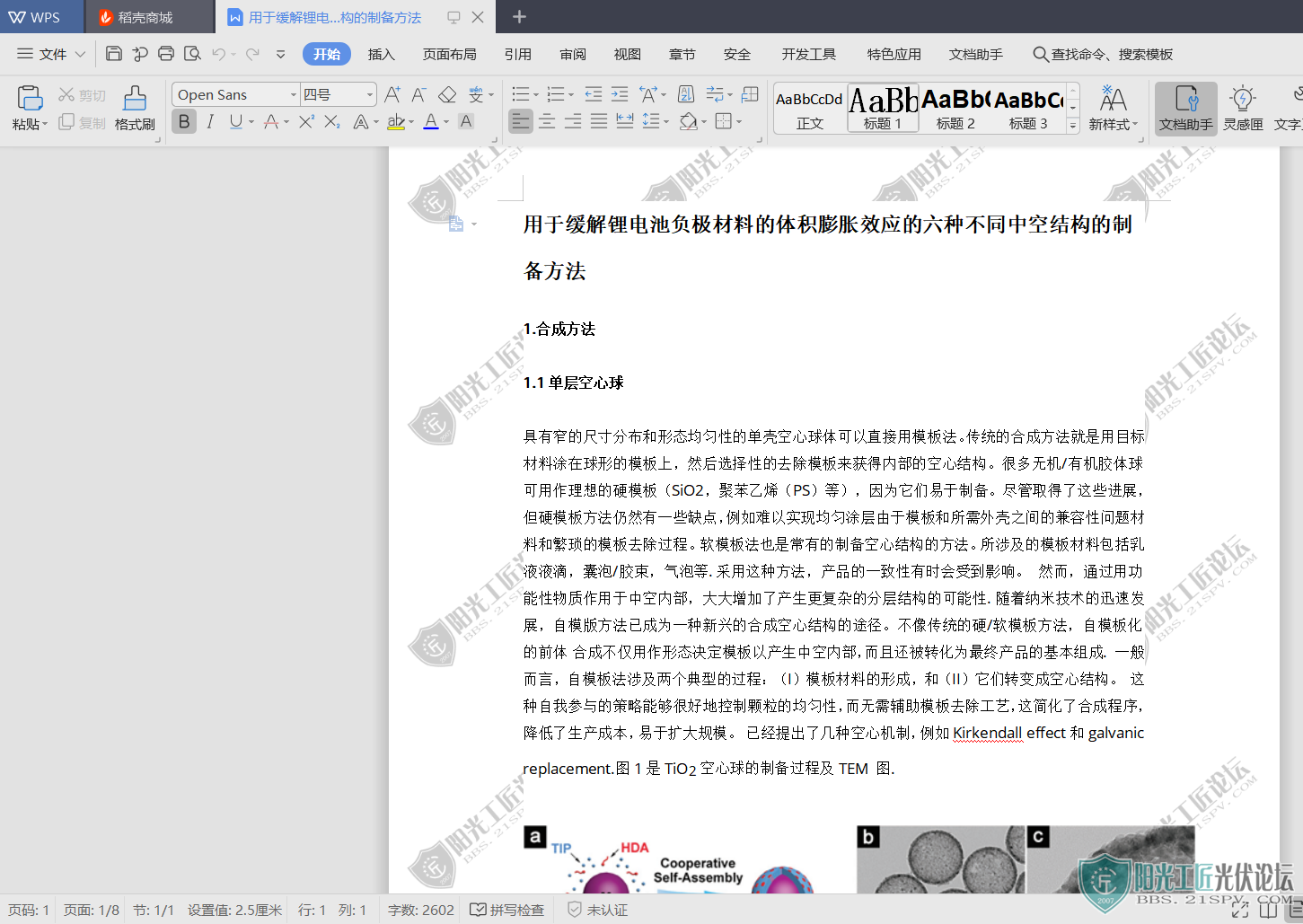Switch to 页面布局 ribbon tab
Screen dimensions: 1303x924
450,54
